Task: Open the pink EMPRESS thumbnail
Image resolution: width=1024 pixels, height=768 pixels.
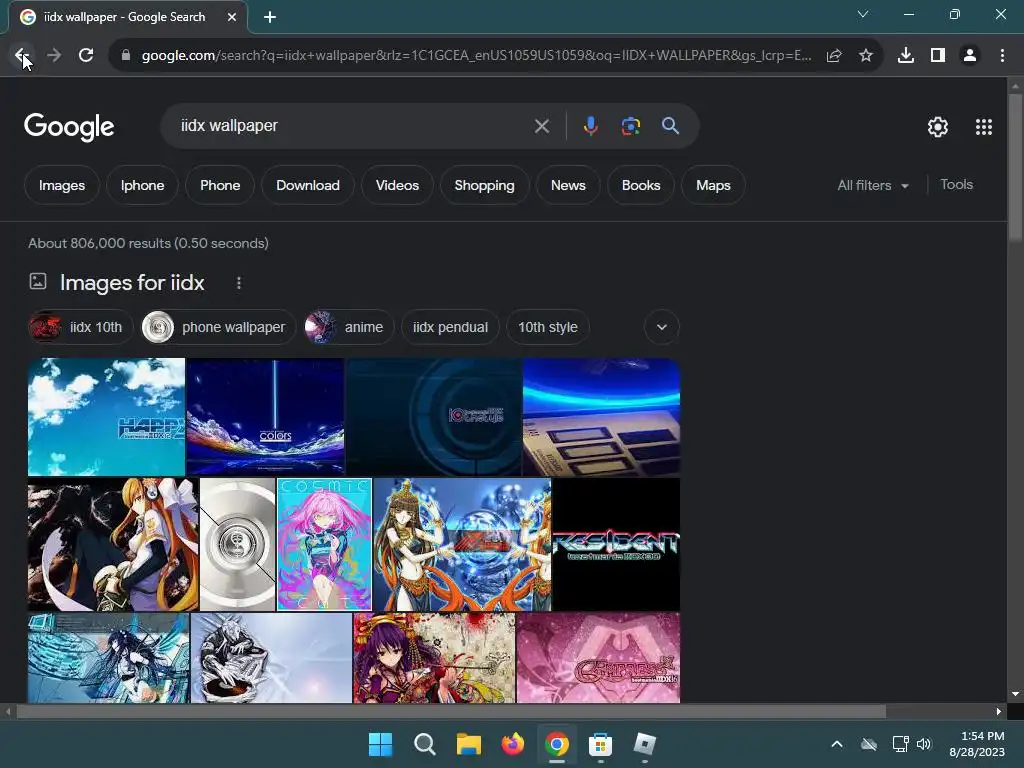Action: pos(598,658)
